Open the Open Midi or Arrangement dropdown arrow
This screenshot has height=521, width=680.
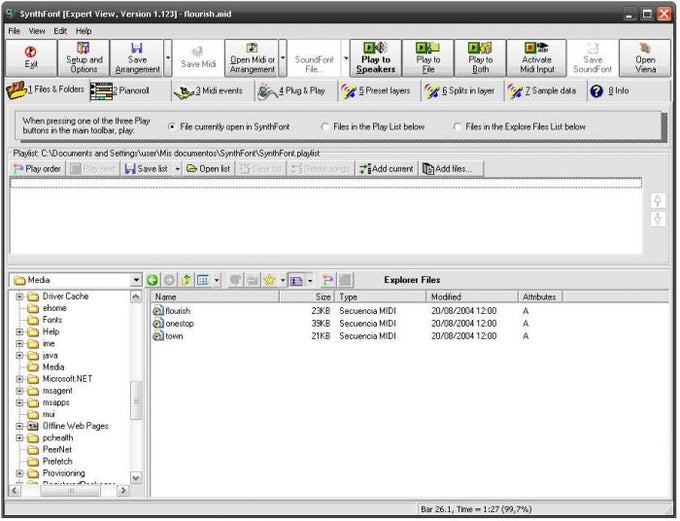pyautogui.click(x=283, y=58)
